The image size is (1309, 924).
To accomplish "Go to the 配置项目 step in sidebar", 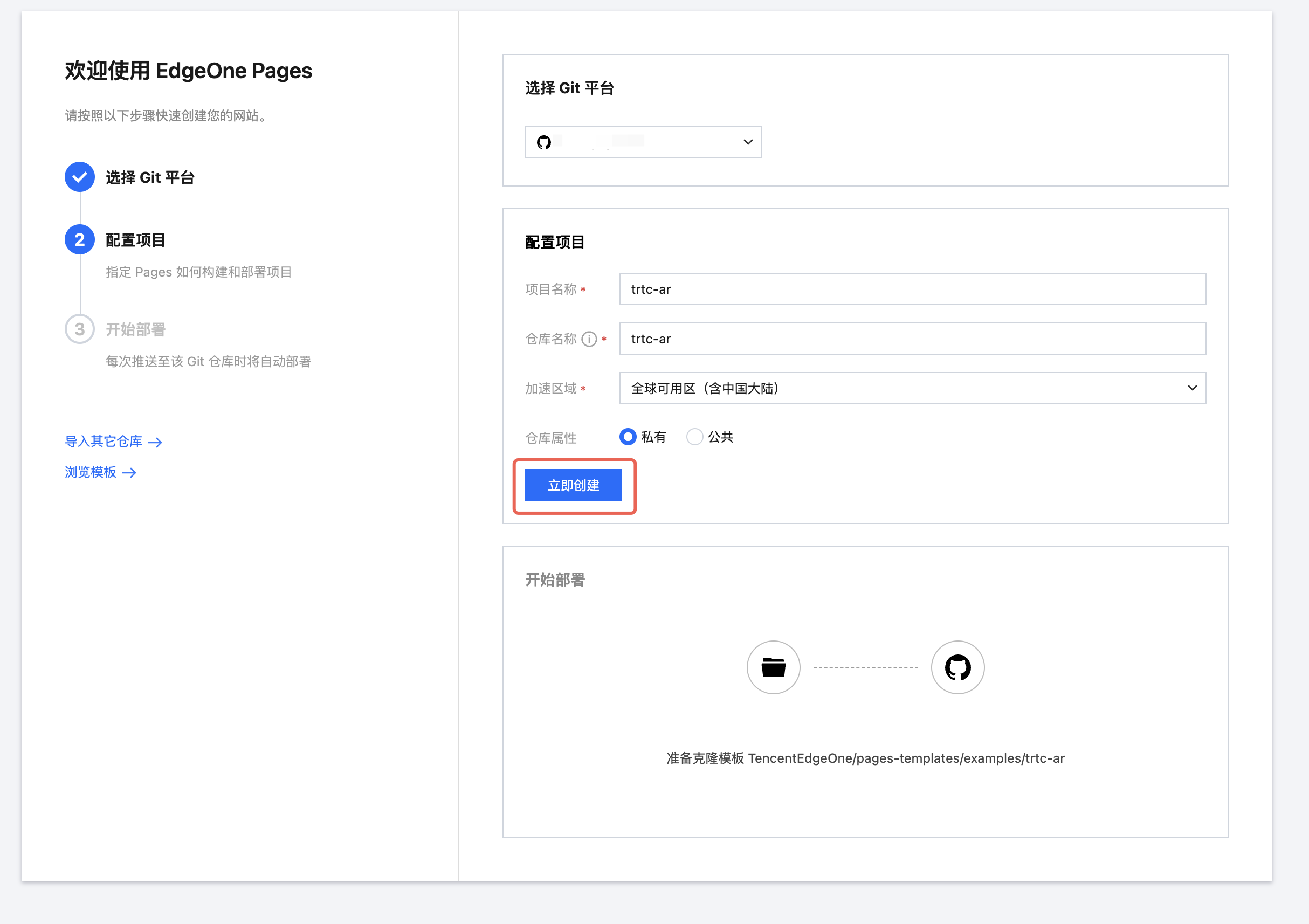I will [136, 240].
